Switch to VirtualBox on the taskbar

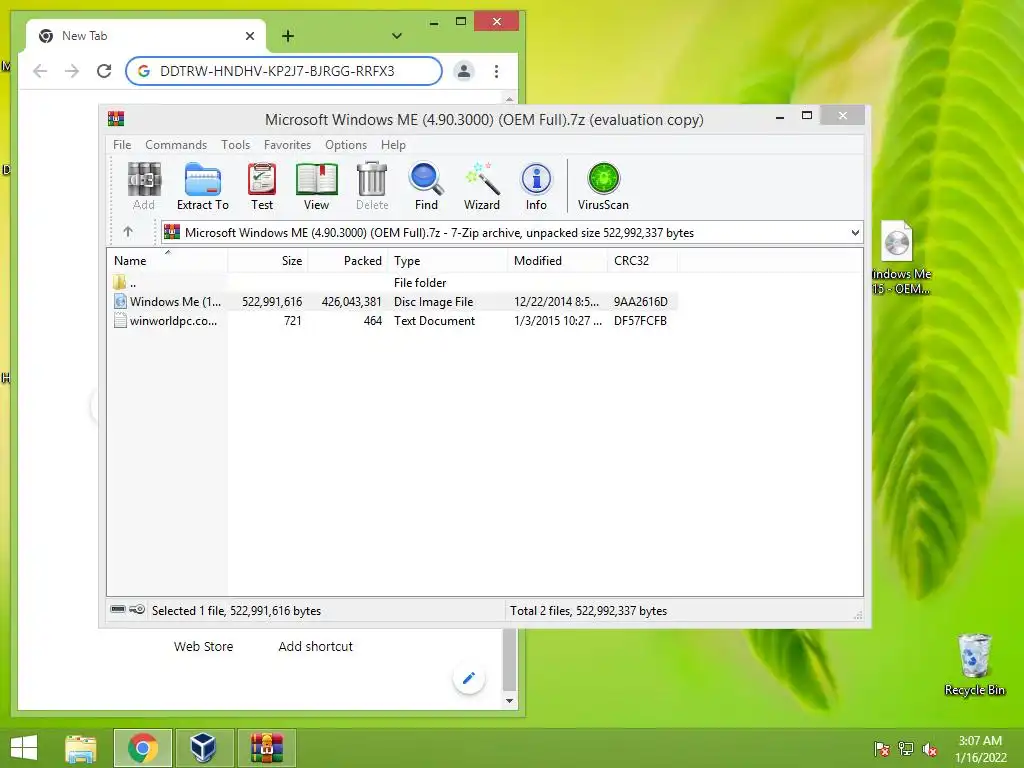tap(203, 748)
